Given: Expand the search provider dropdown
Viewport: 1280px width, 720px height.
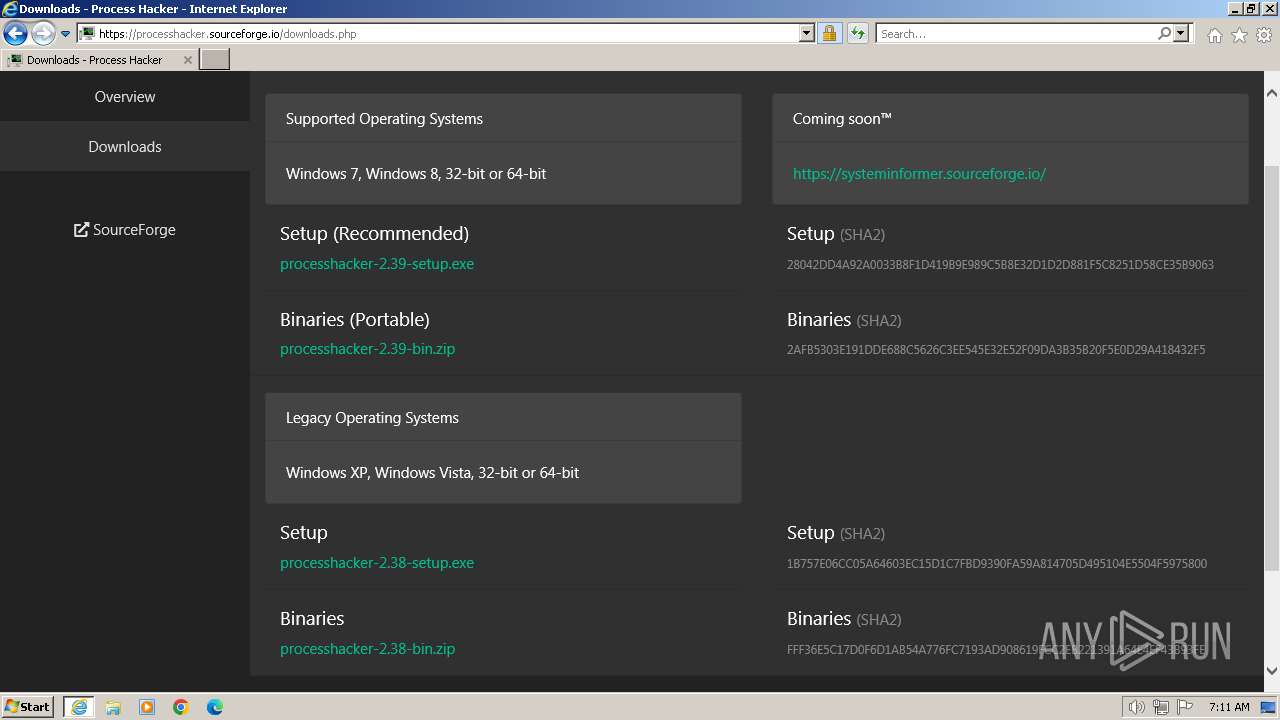Looking at the screenshot, I should click(1181, 33).
